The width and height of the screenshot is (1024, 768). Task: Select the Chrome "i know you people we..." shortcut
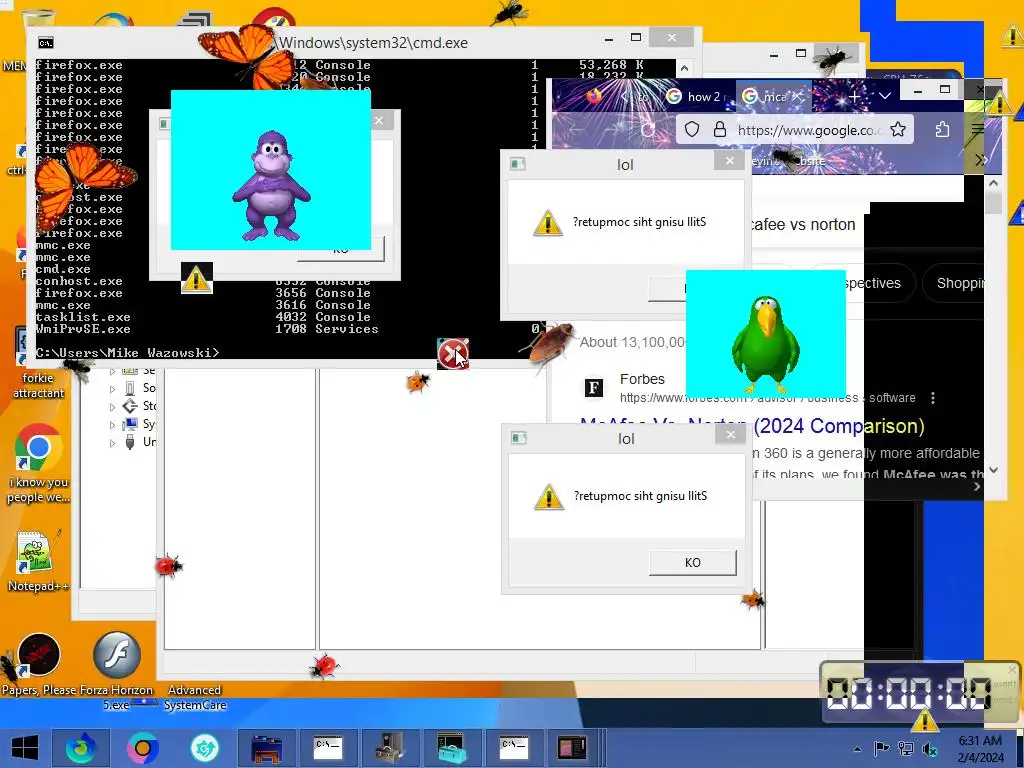pyautogui.click(x=38, y=465)
